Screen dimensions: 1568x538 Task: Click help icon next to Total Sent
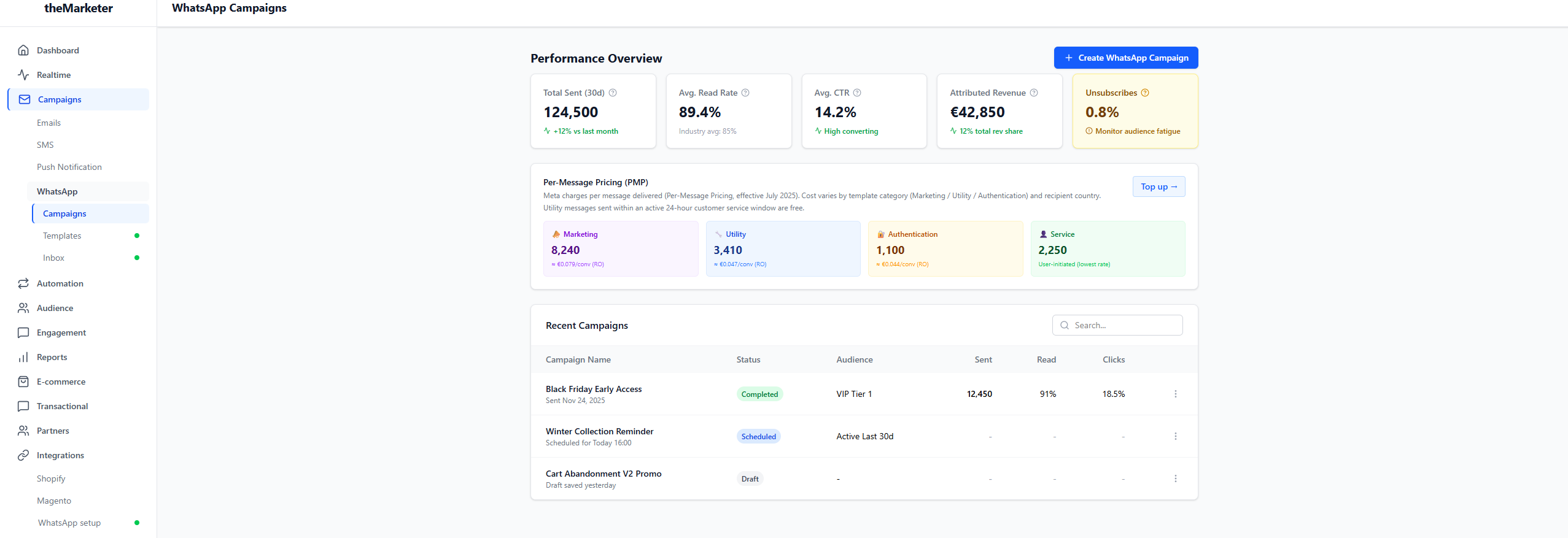click(613, 93)
